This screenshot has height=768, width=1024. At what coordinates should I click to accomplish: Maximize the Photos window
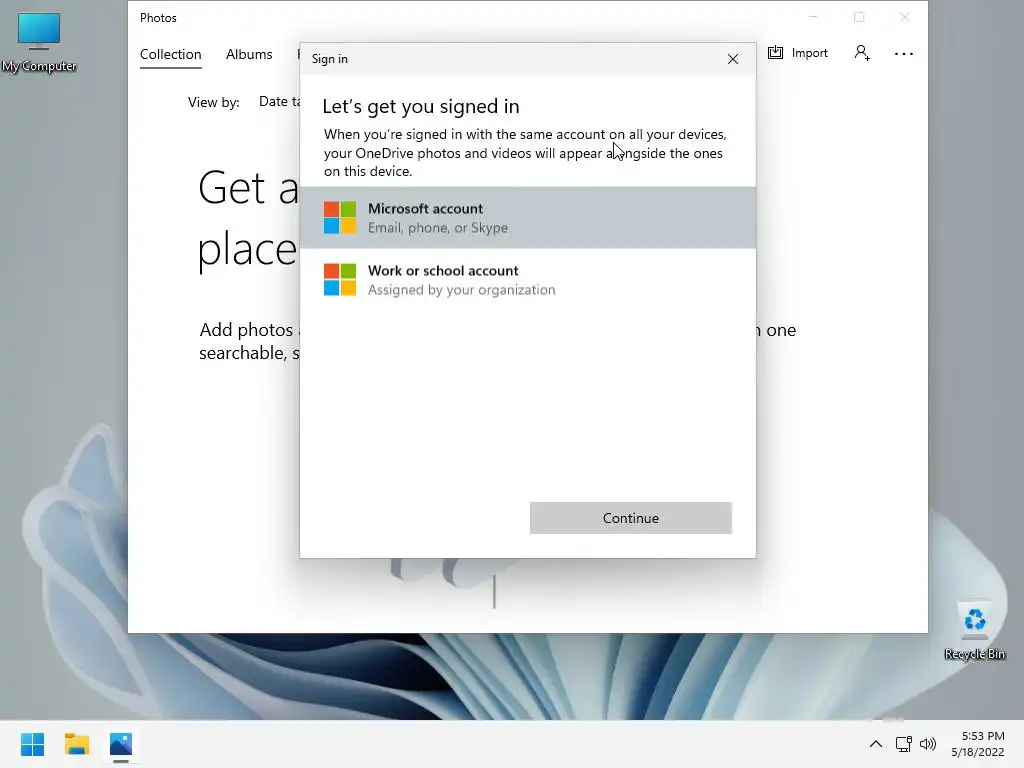[859, 17]
